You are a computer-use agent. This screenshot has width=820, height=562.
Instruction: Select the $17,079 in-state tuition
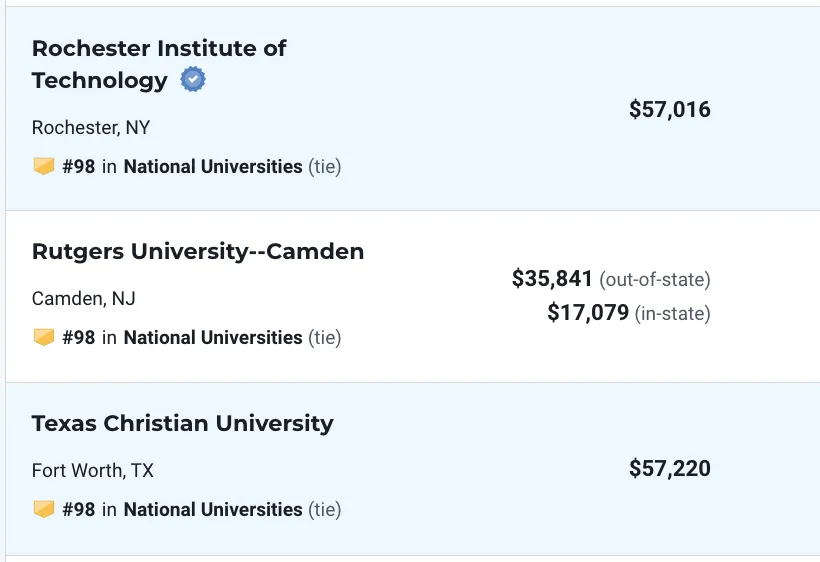coord(588,313)
